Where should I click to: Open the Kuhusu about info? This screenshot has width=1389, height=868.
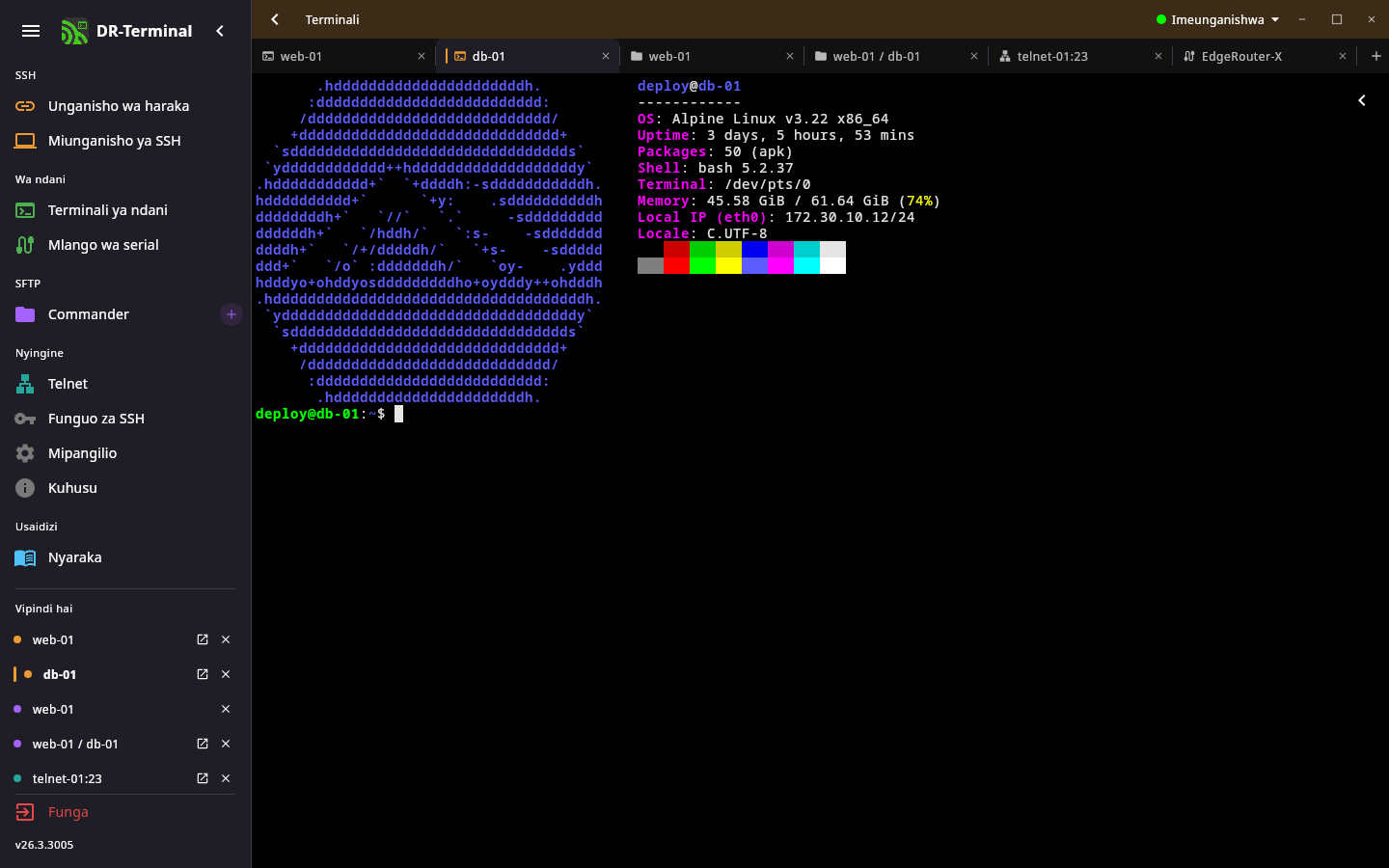click(125, 488)
